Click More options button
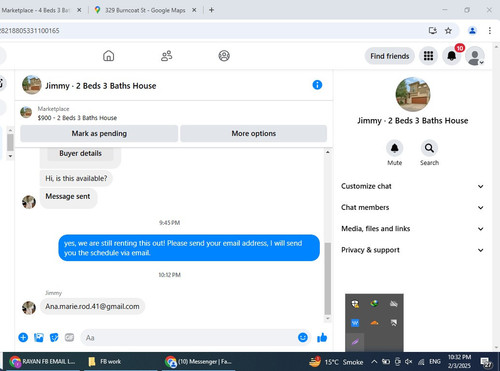 [x=254, y=133]
